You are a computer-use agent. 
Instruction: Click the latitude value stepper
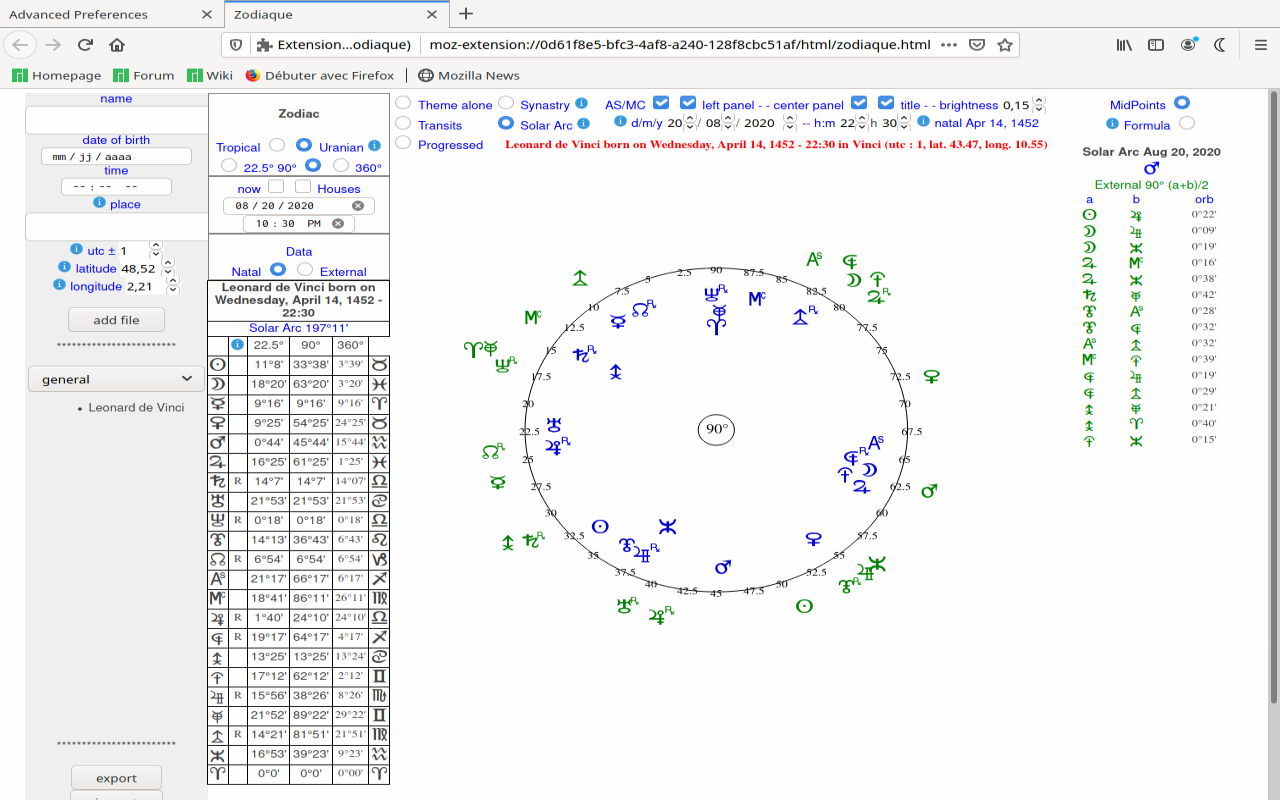click(x=168, y=268)
